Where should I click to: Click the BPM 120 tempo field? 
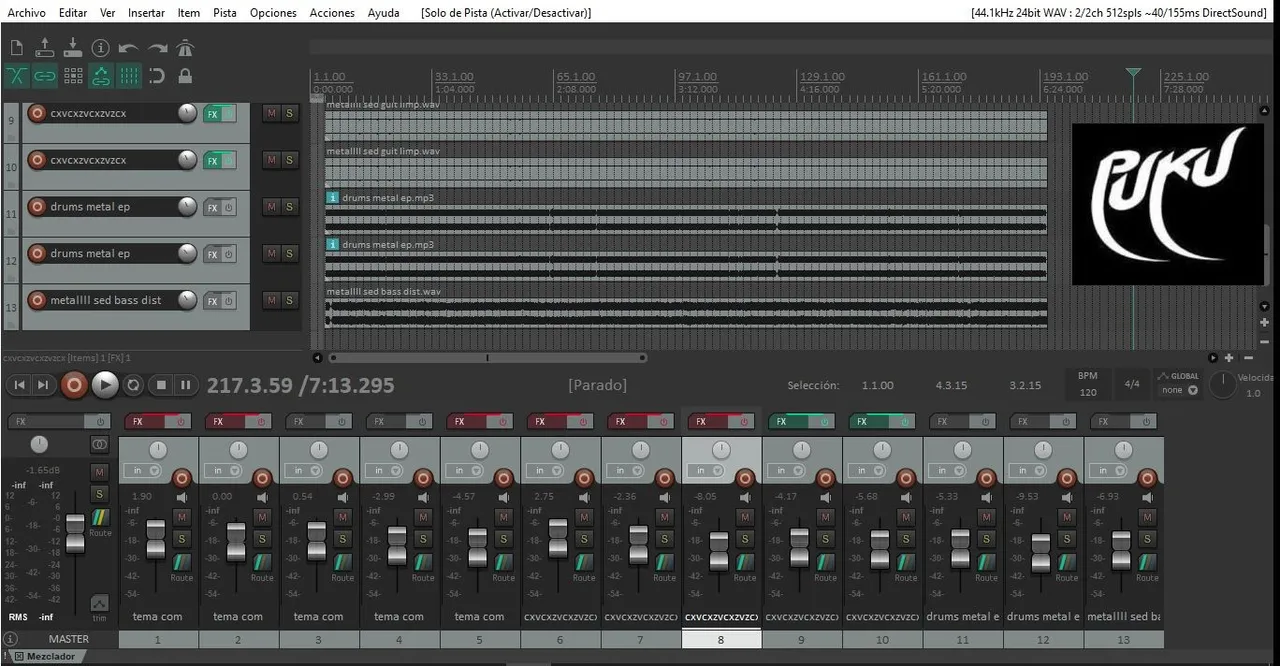click(1087, 392)
